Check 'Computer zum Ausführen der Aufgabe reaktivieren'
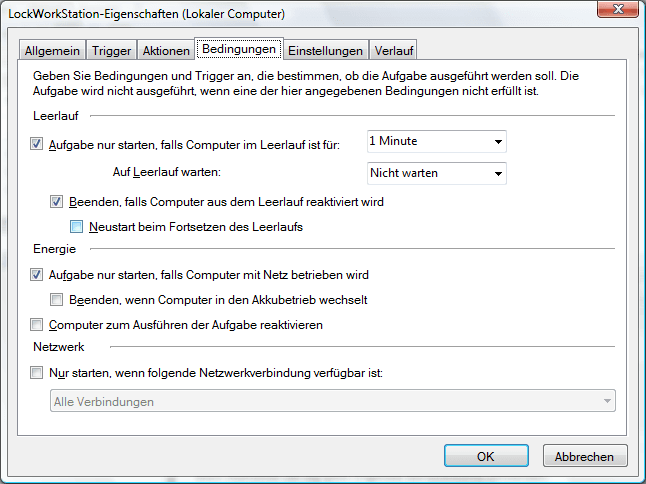 [x=38, y=325]
